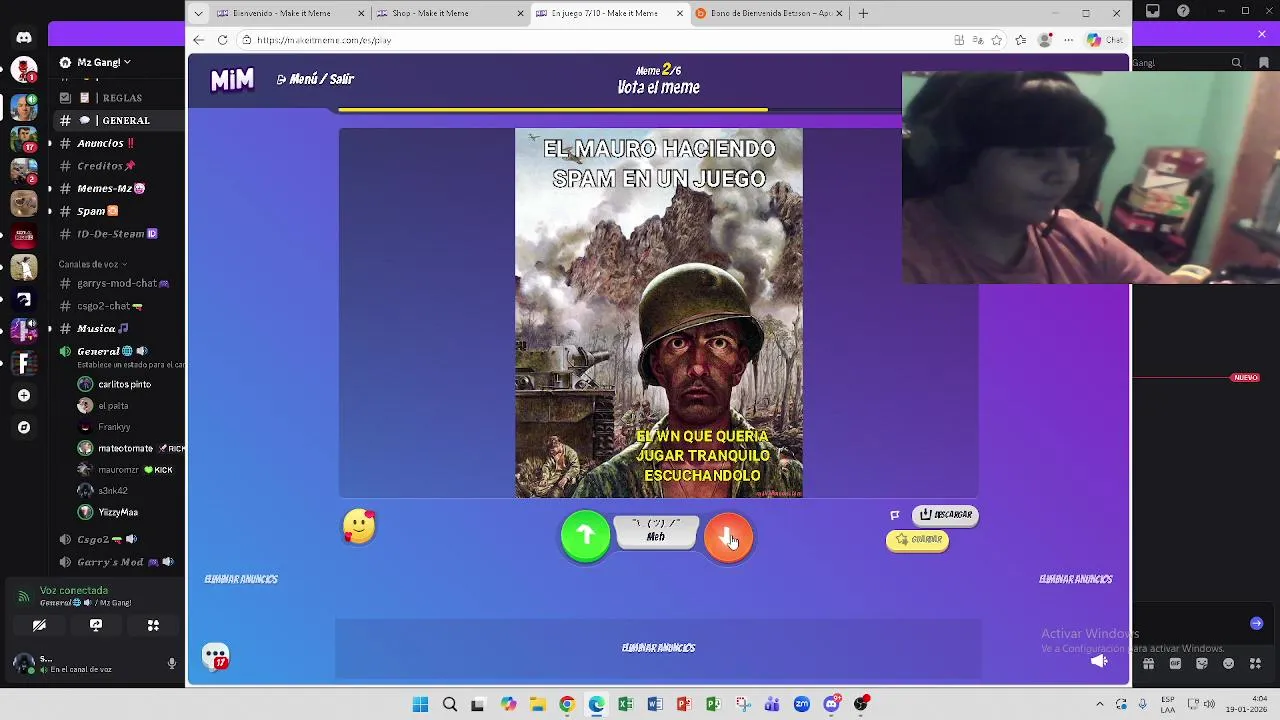Join the Garry's Mod voice channel
This screenshot has width=1280, height=720.
pyautogui.click(x=120, y=562)
